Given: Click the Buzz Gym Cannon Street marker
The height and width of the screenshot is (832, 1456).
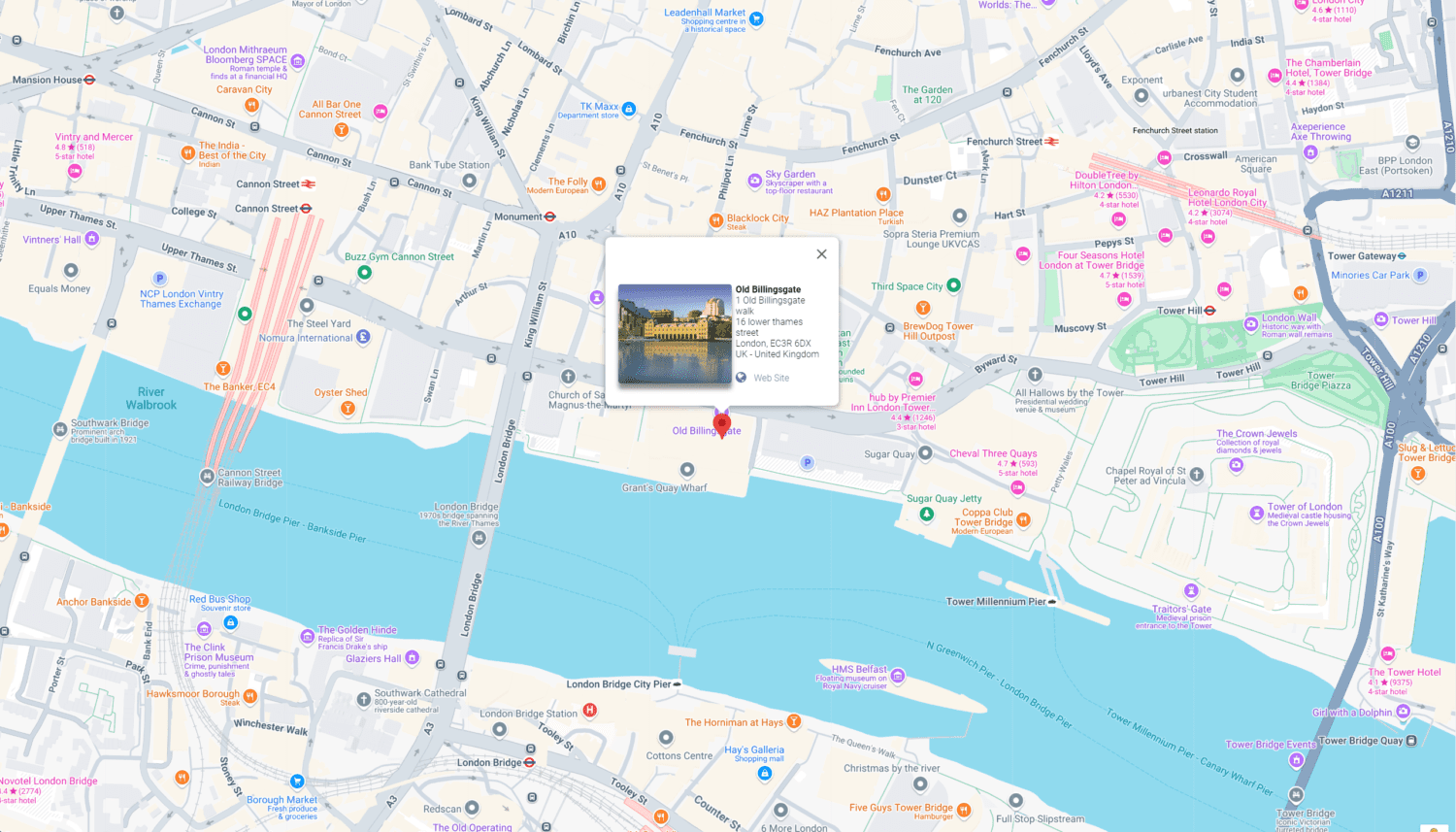Looking at the screenshot, I should 364,273.
